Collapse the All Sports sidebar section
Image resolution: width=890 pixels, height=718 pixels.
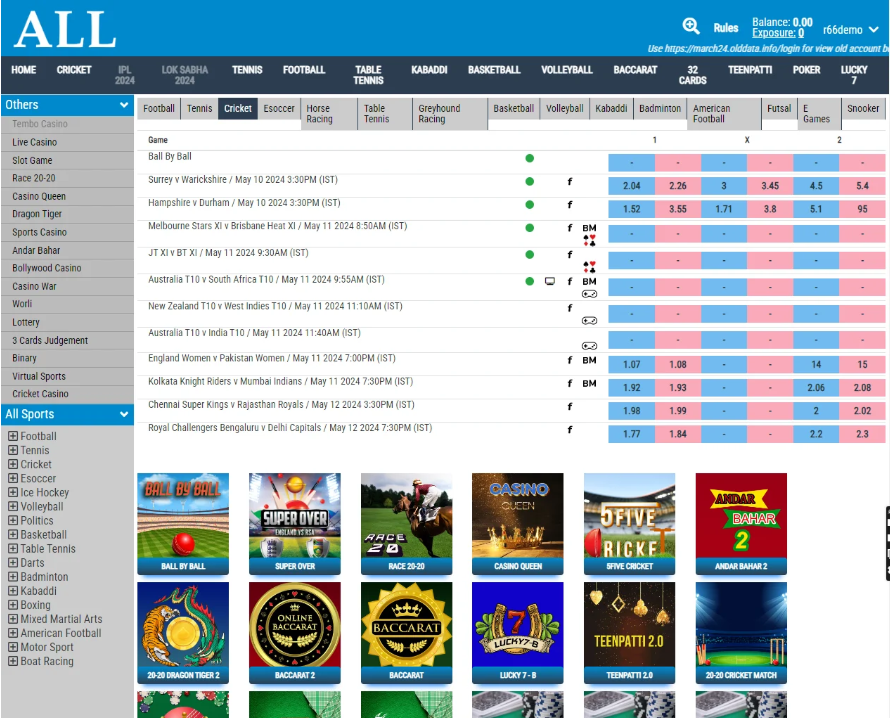124,414
